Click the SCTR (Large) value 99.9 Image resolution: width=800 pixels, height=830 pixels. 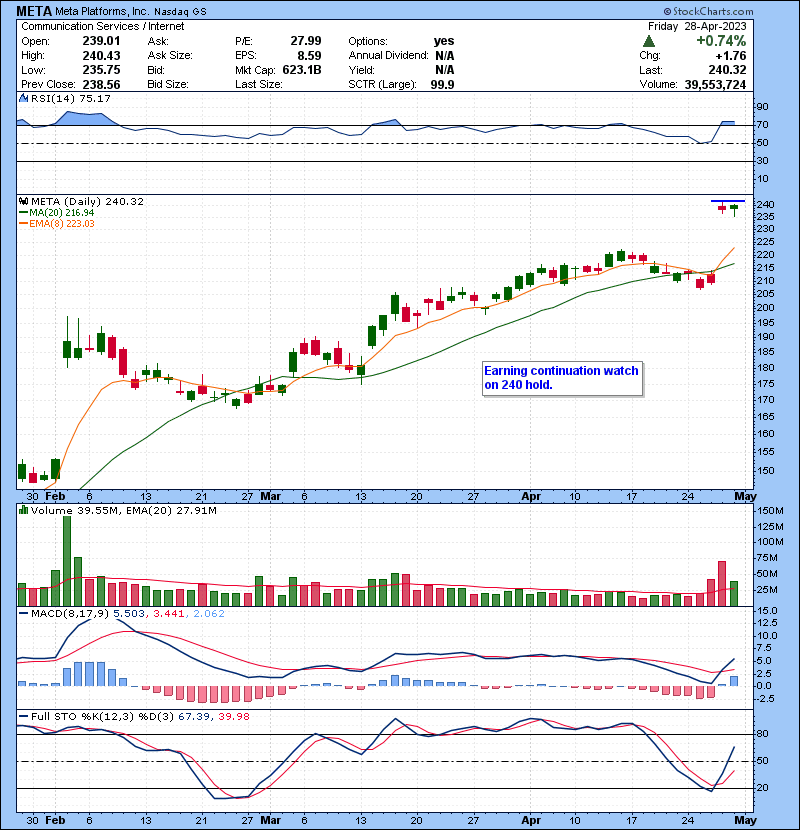(442, 85)
